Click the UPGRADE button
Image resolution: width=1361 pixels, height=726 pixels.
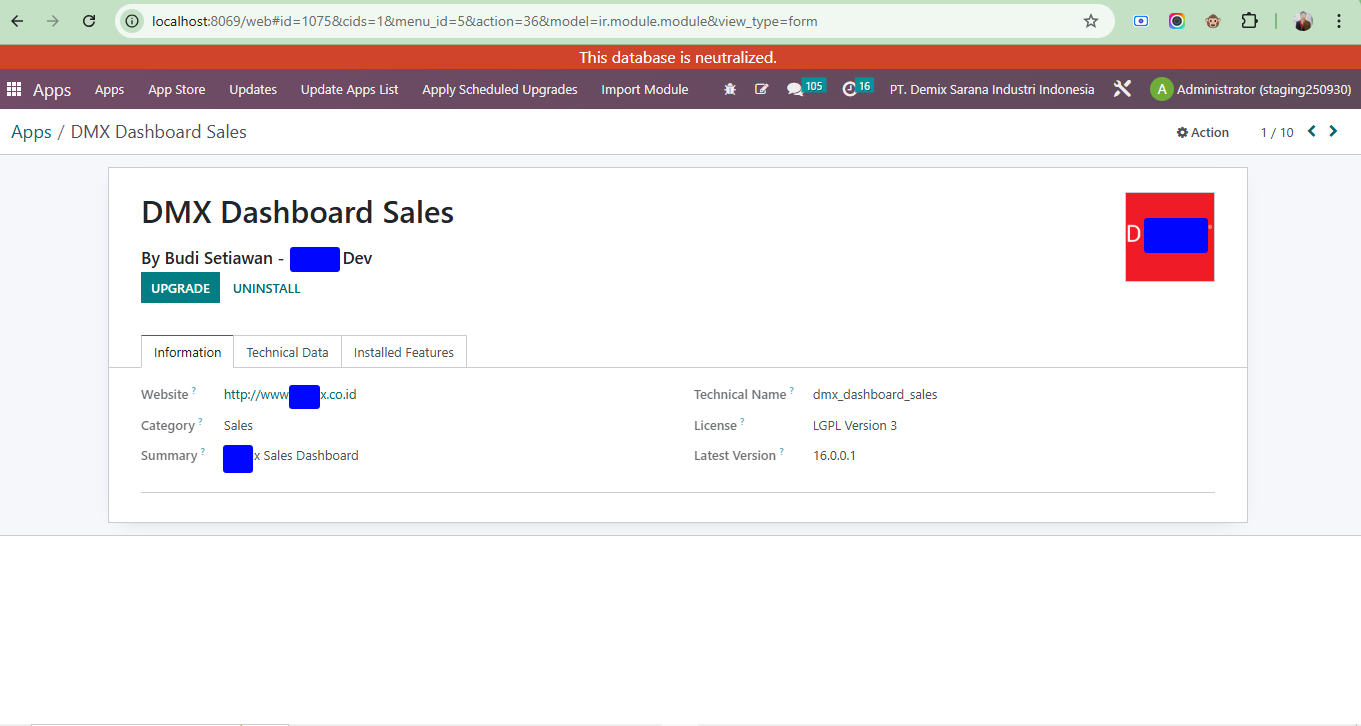(180, 288)
